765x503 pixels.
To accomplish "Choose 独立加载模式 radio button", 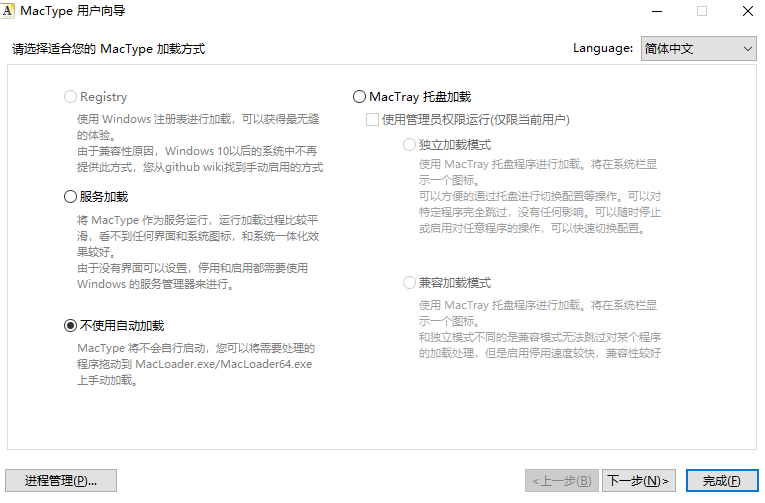I will point(409,144).
